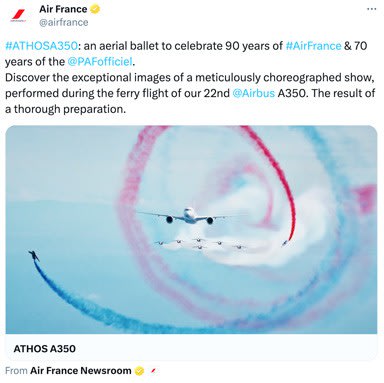This screenshot has height=383, width=384.
Task: Click the jet trailing red smoke
Action: [286, 243]
